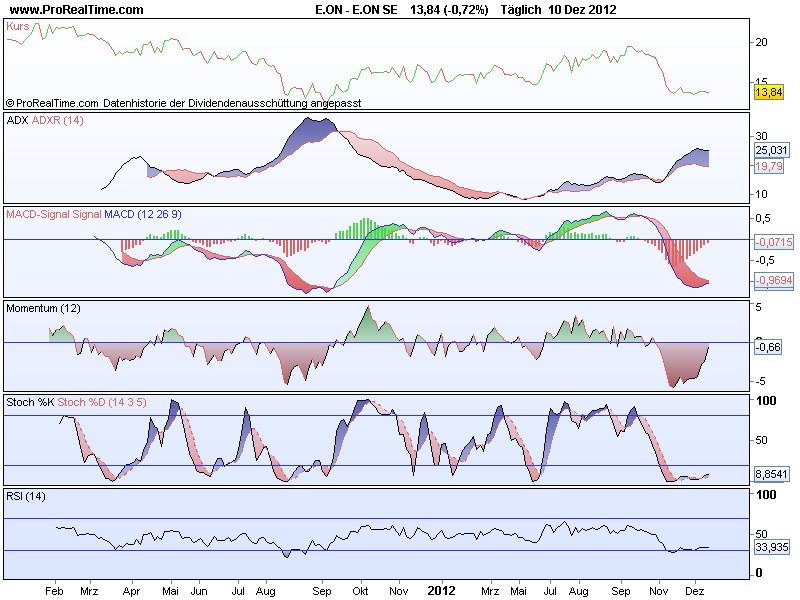Image resolution: width=800 pixels, height=600 pixels.
Task: Click the 20 level on price scale
Action: [761, 42]
